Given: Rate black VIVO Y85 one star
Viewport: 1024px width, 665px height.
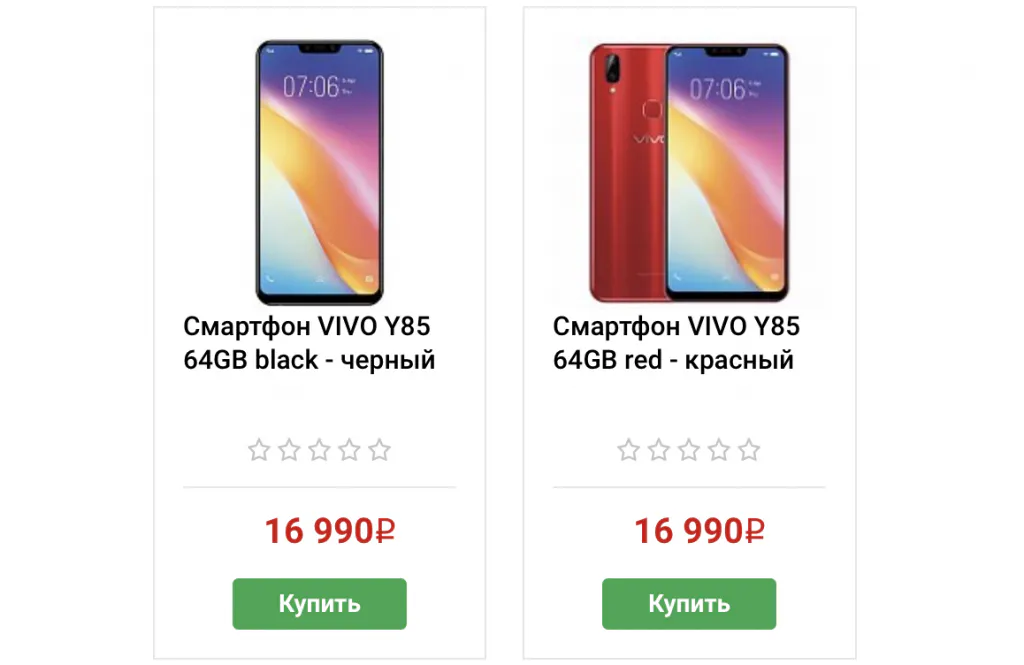Looking at the screenshot, I should click(259, 450).
